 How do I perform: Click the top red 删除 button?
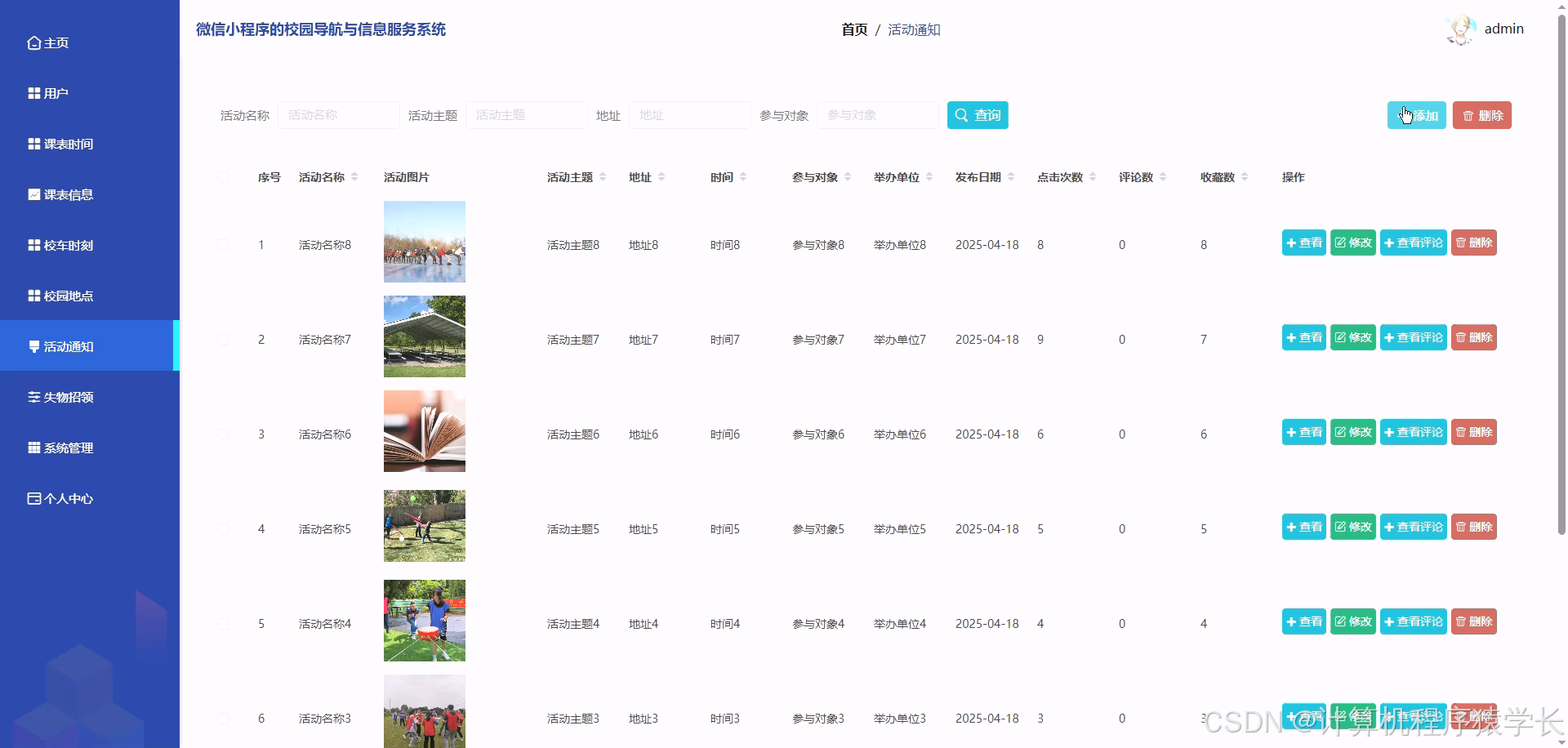point(1482,115)
